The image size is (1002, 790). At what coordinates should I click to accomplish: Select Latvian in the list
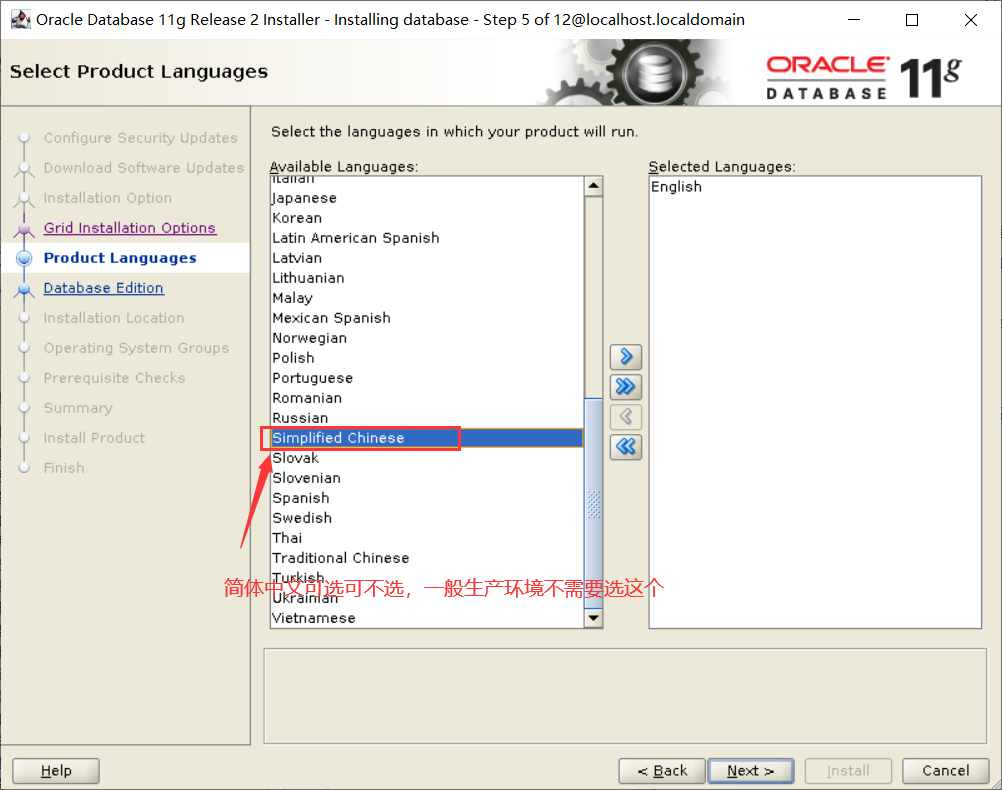[427, 258]
